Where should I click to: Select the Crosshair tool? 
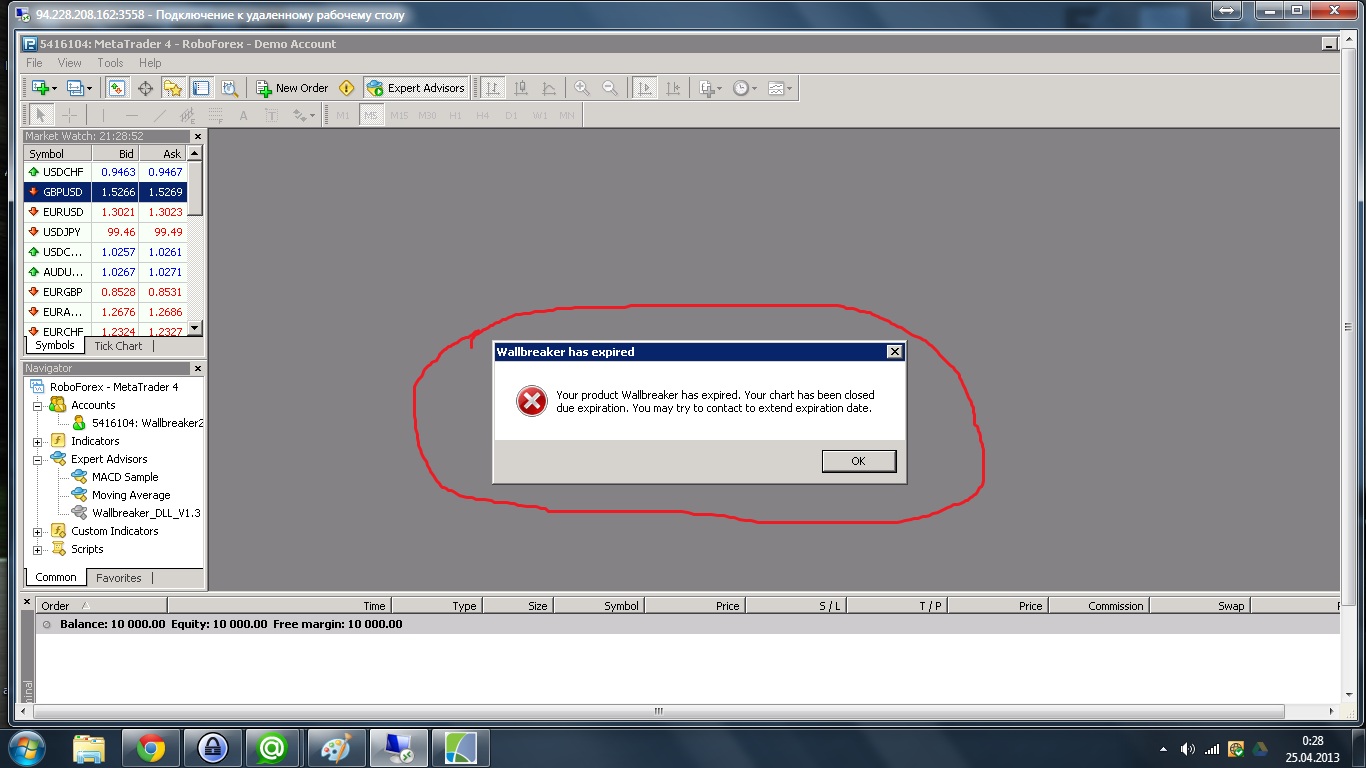[70, 115]
